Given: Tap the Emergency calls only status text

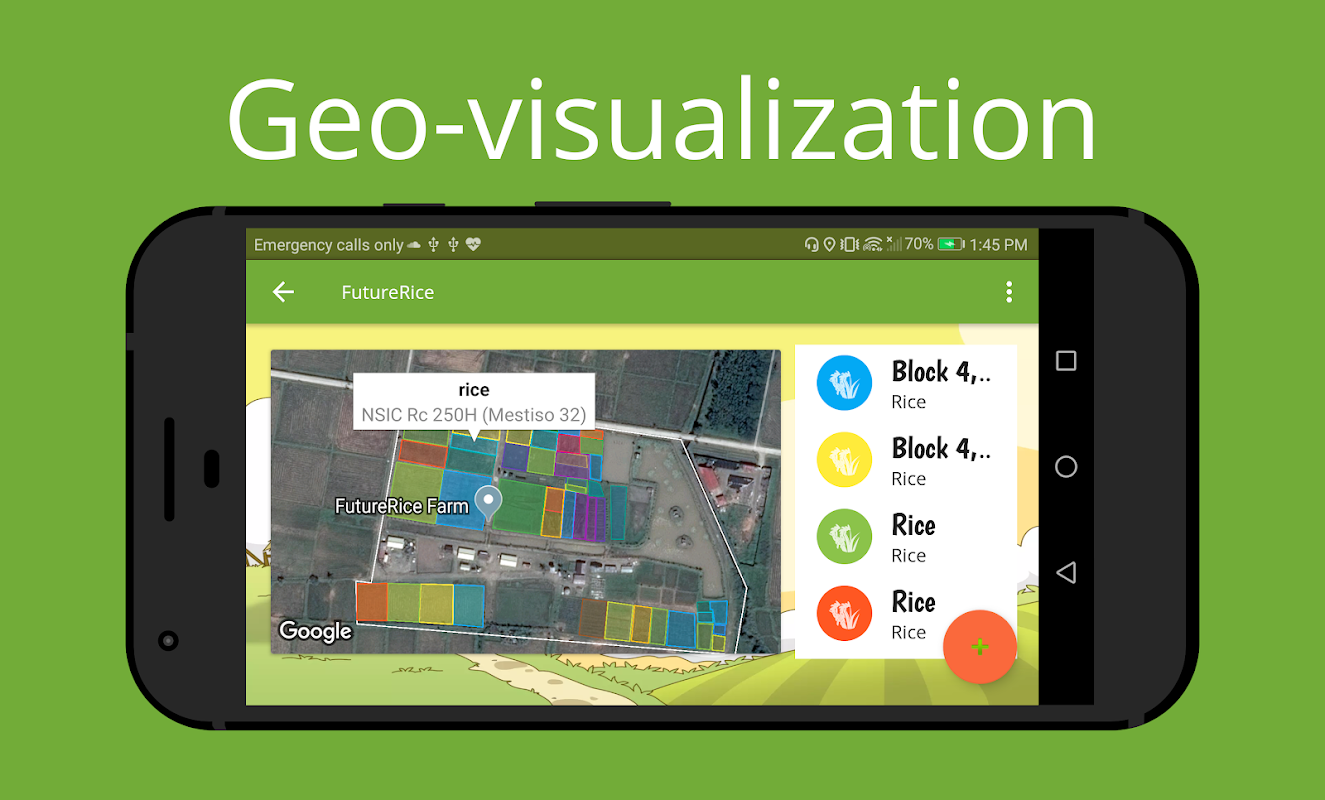Looking at the screenshot, I should click(x=329, y=245).
